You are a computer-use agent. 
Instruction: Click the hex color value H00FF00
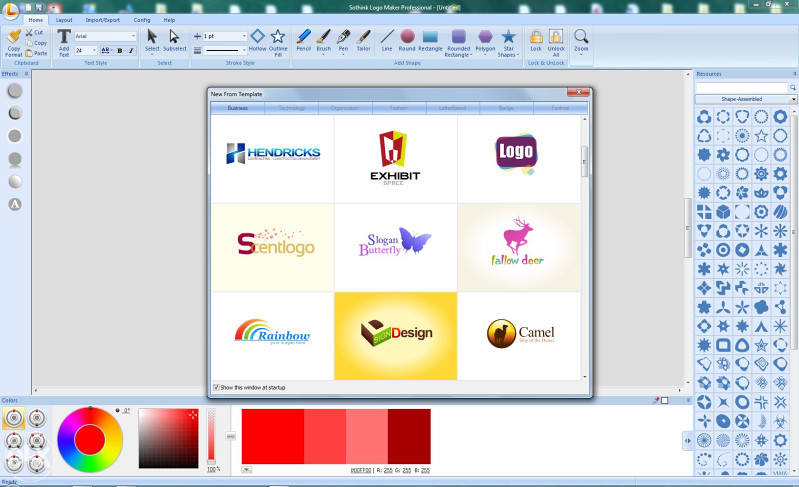coord(361,471)
